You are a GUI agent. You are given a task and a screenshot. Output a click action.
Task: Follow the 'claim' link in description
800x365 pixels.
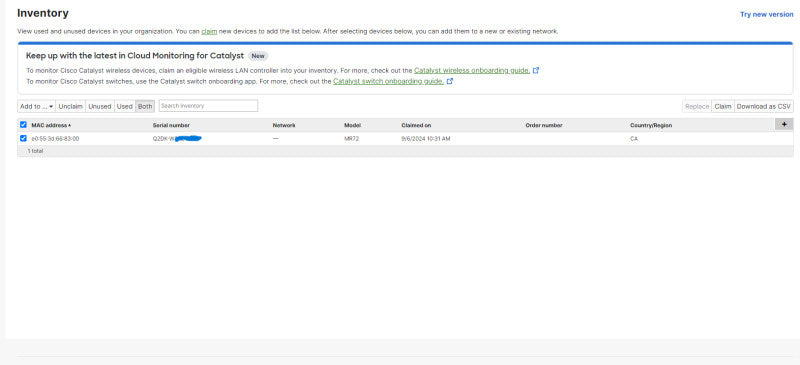(x=209, y=31)
